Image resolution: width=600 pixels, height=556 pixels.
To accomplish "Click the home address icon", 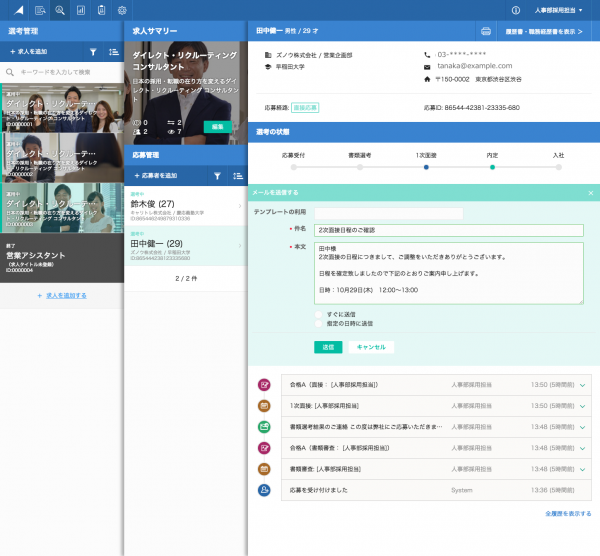I will coord(427,79).
